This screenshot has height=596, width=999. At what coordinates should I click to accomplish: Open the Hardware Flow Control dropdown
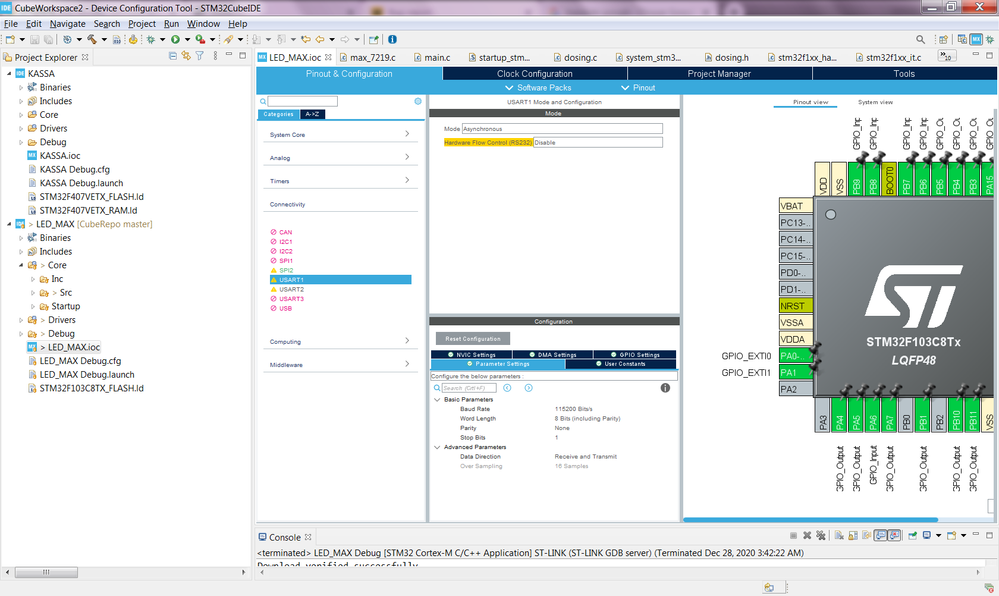[598, 143]
